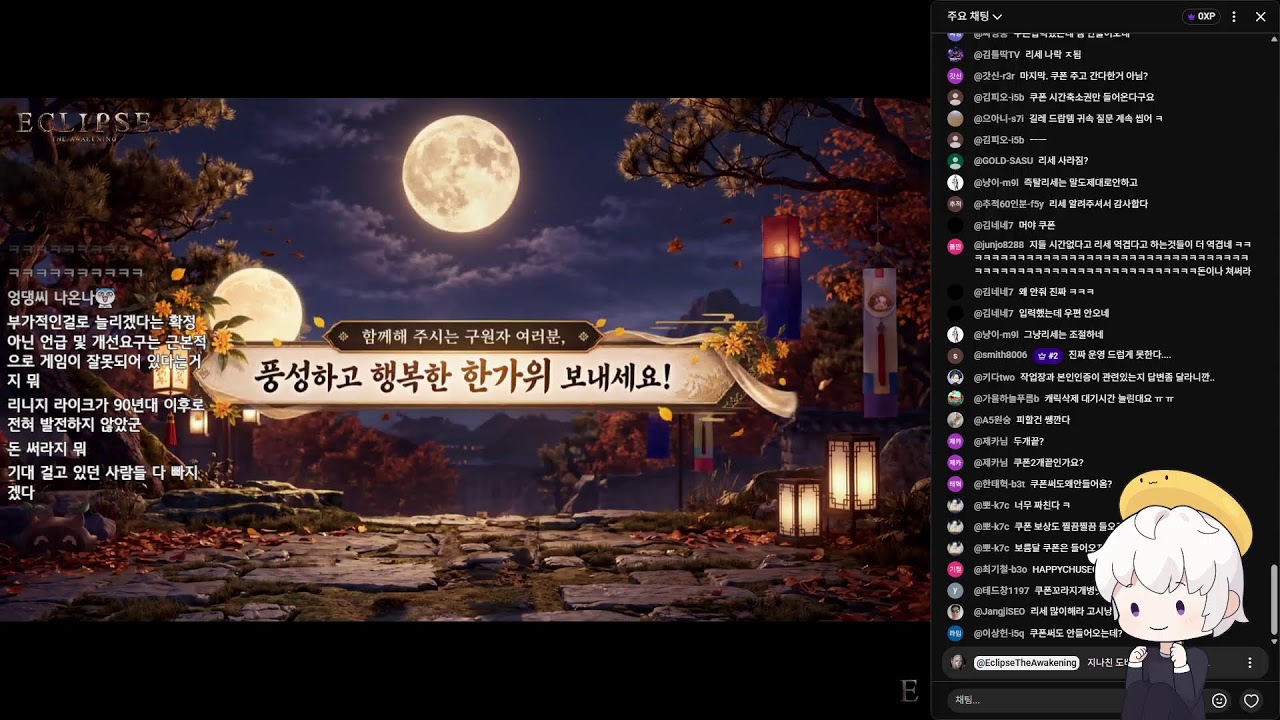1280x720 pixels.
Task: Select the message '리세 사라짐?'
Action: 1063,161
